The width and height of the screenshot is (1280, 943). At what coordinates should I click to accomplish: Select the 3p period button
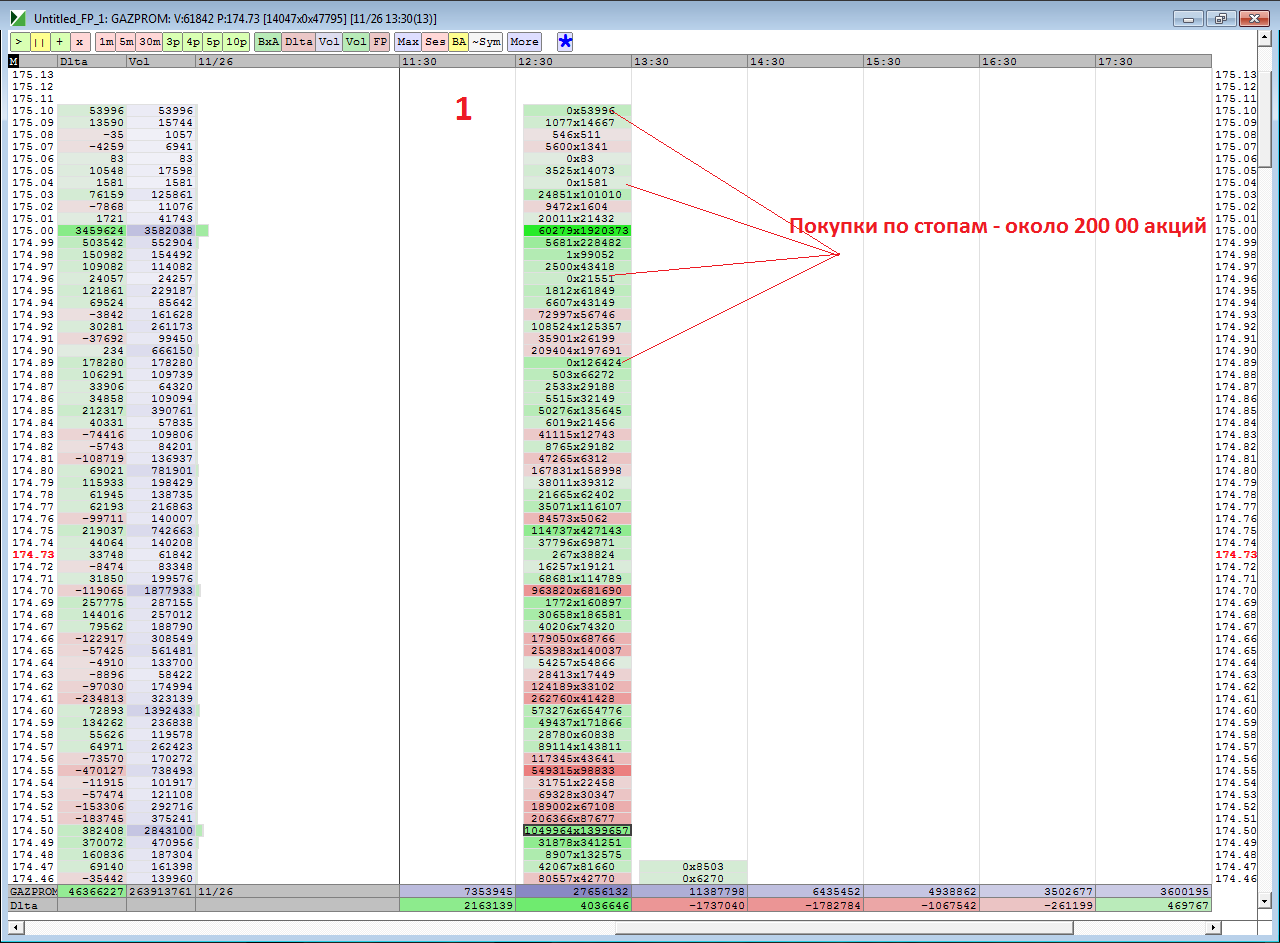coord(173,42)
